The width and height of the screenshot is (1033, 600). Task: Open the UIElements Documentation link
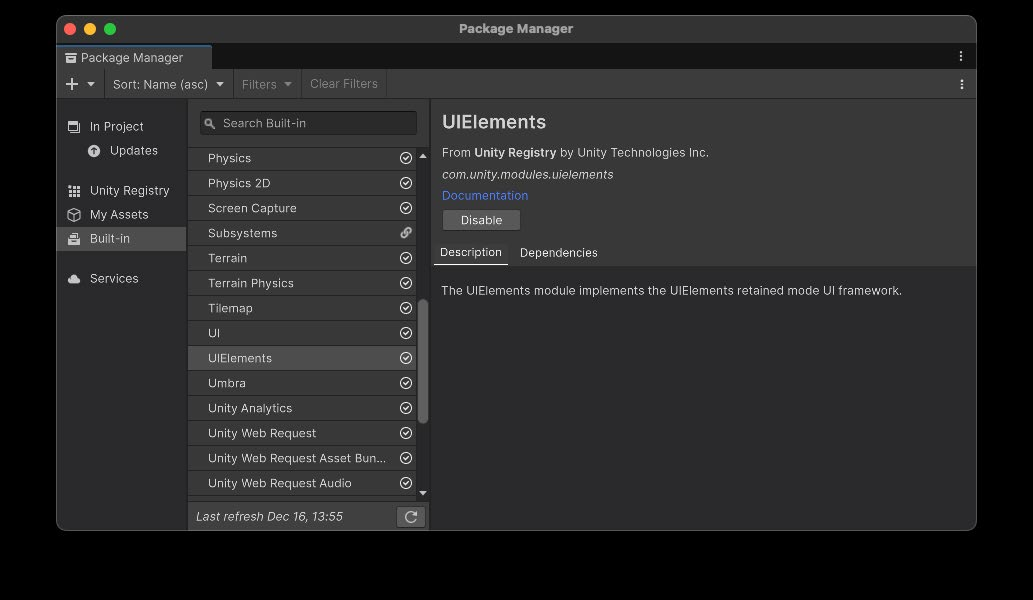coord(485,196)
